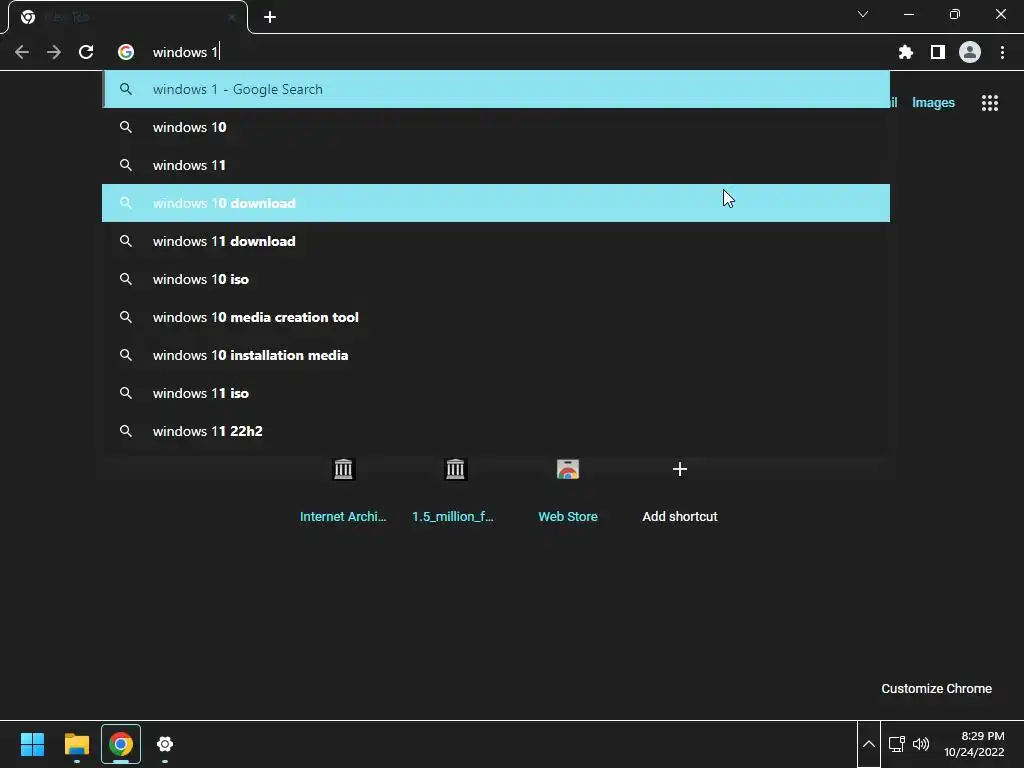Select the New Tab browser tab

[x=127, y=17]
